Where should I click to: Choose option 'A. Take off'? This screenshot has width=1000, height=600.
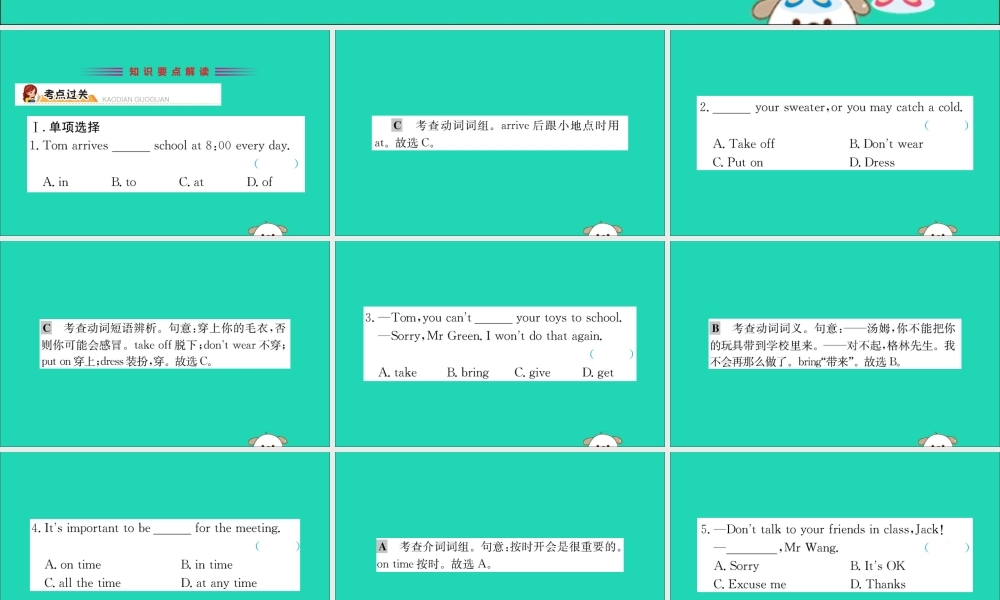pos(744,144)
